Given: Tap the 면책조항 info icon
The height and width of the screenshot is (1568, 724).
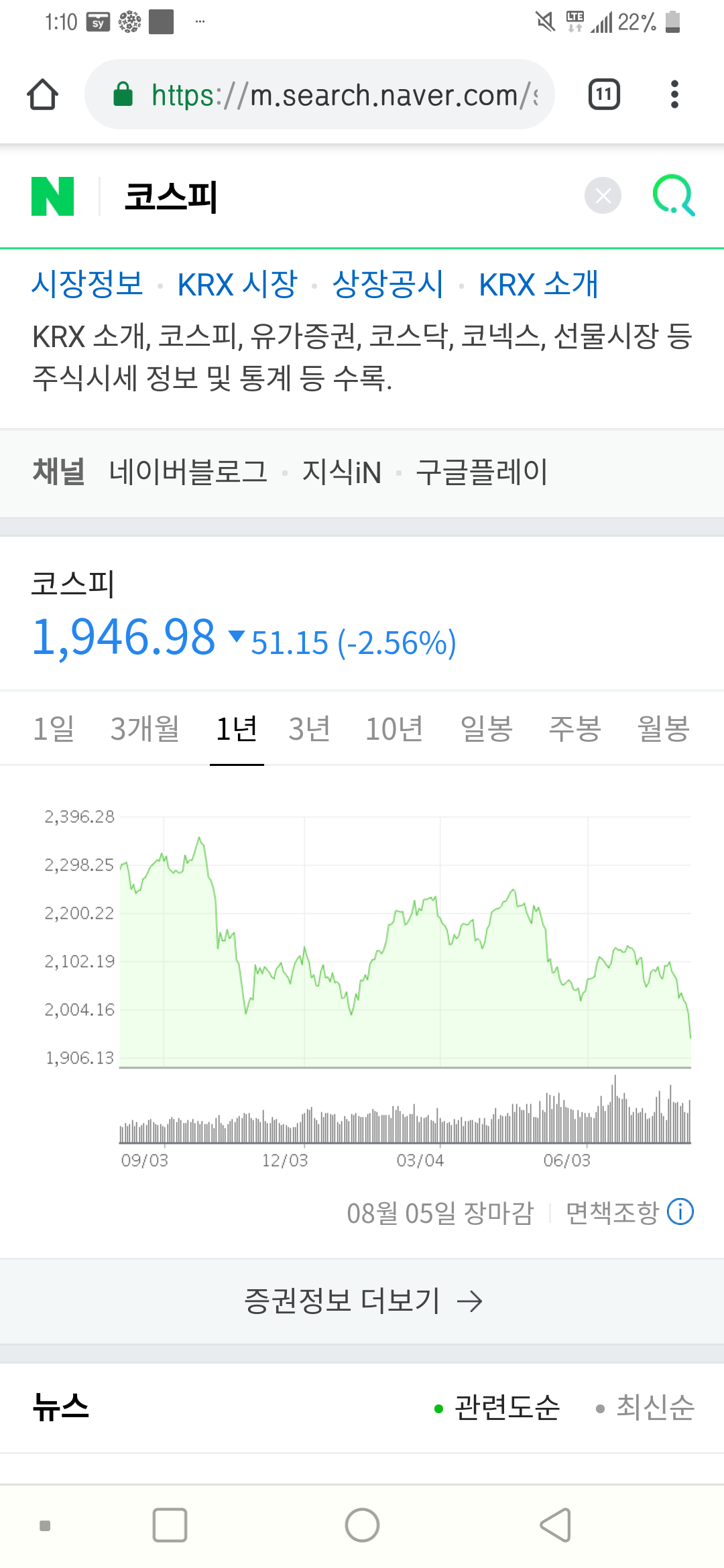Looking at the screenshot, I should [x=680, y=1212].
